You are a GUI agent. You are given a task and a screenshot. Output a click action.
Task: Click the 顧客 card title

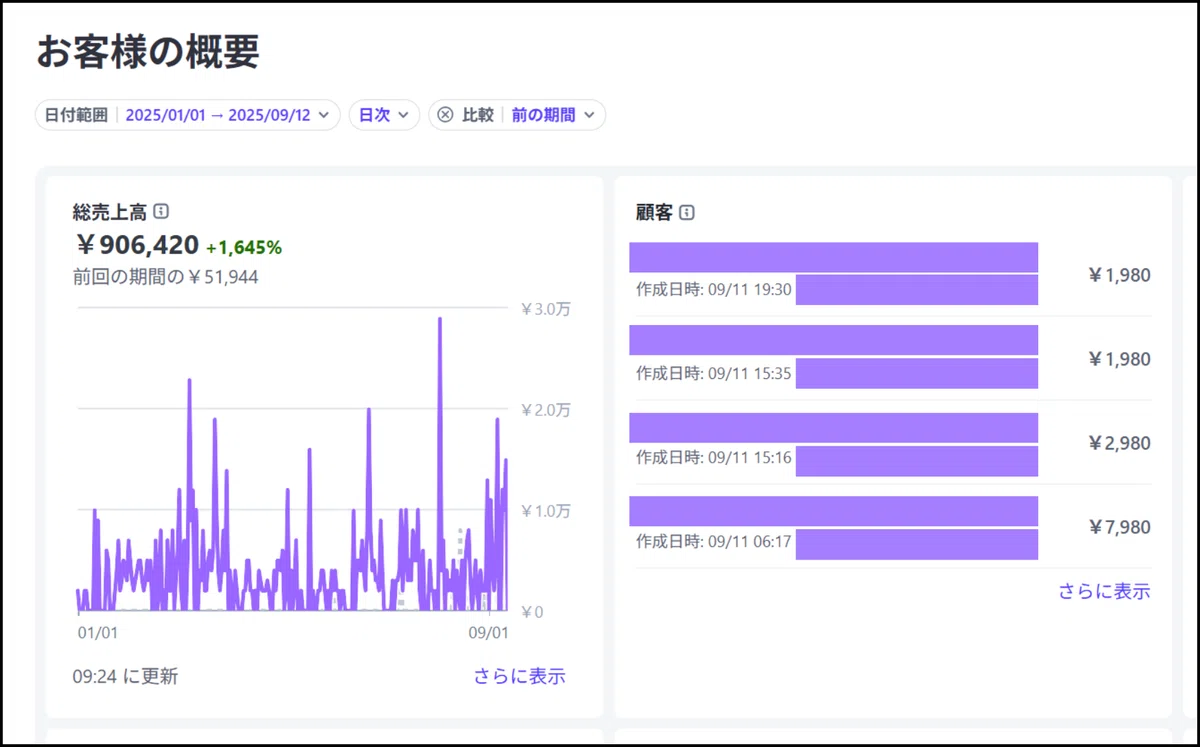(x=654, y=212)
